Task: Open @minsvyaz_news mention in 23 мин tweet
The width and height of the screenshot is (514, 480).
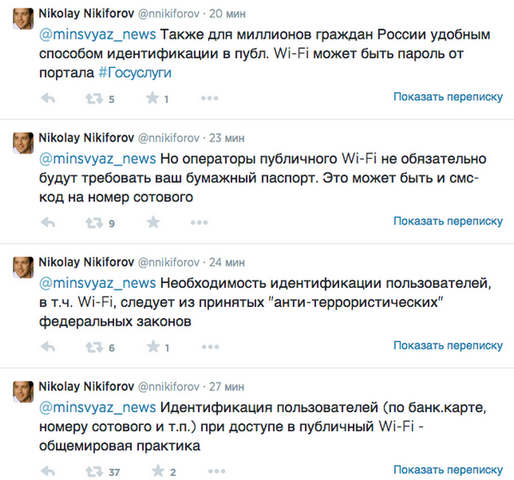Action: 97,159
